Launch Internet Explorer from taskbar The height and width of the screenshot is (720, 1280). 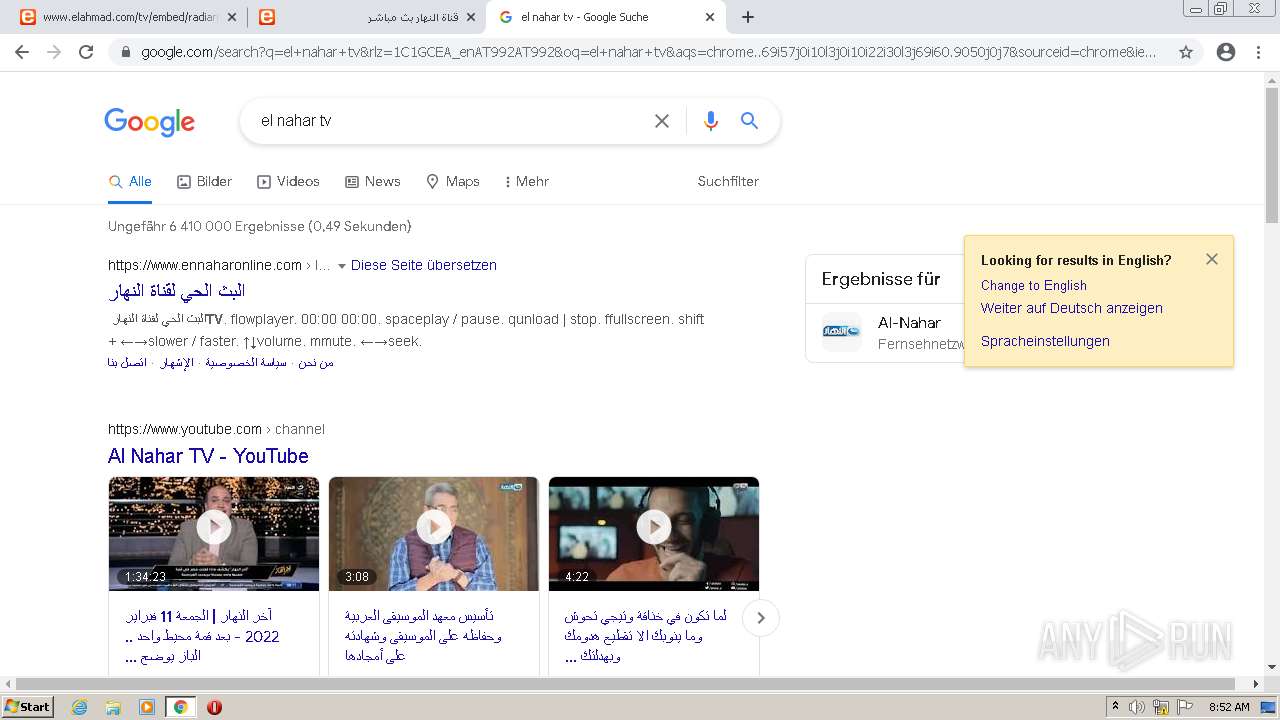80,707
